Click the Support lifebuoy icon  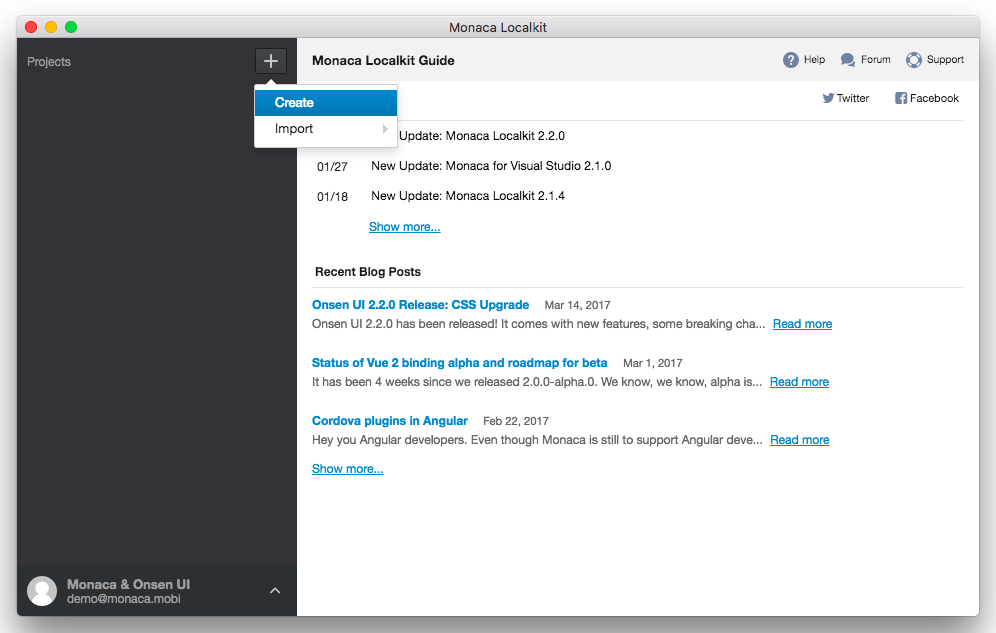coord(913,60)
